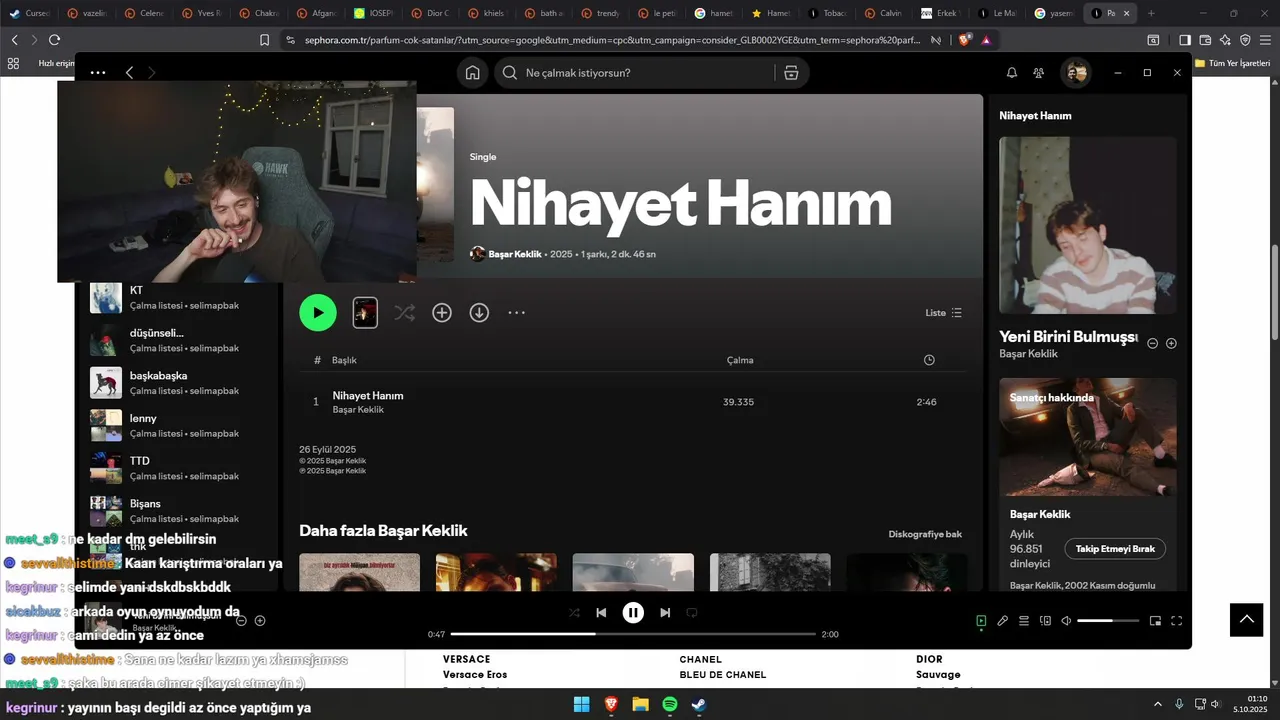Change view using Liste dropdown
The height and width of the screenshot is (720, 1280).
tap(943, 313)
